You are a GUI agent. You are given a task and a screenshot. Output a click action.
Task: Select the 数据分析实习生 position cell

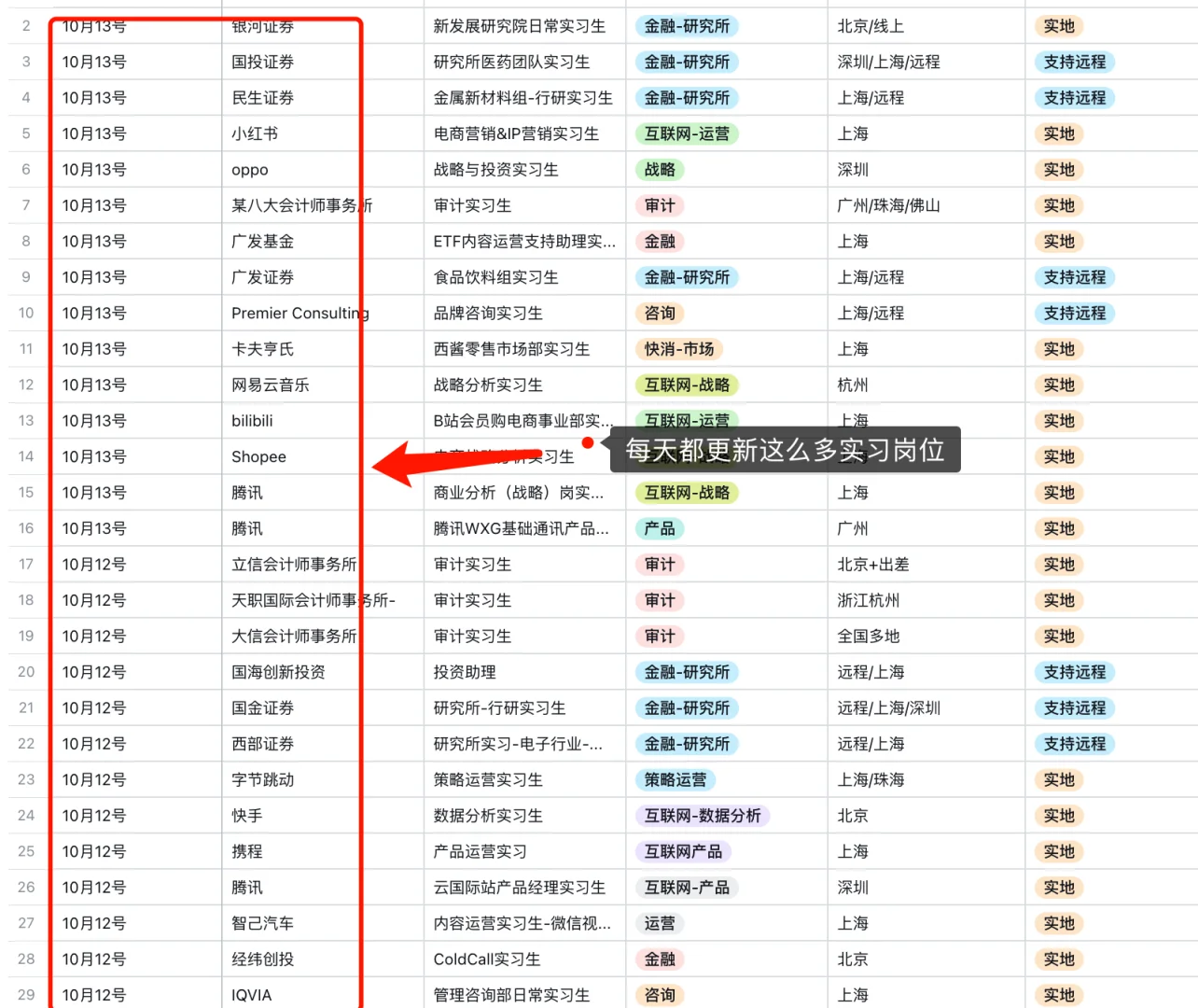[x=524, y=817]
